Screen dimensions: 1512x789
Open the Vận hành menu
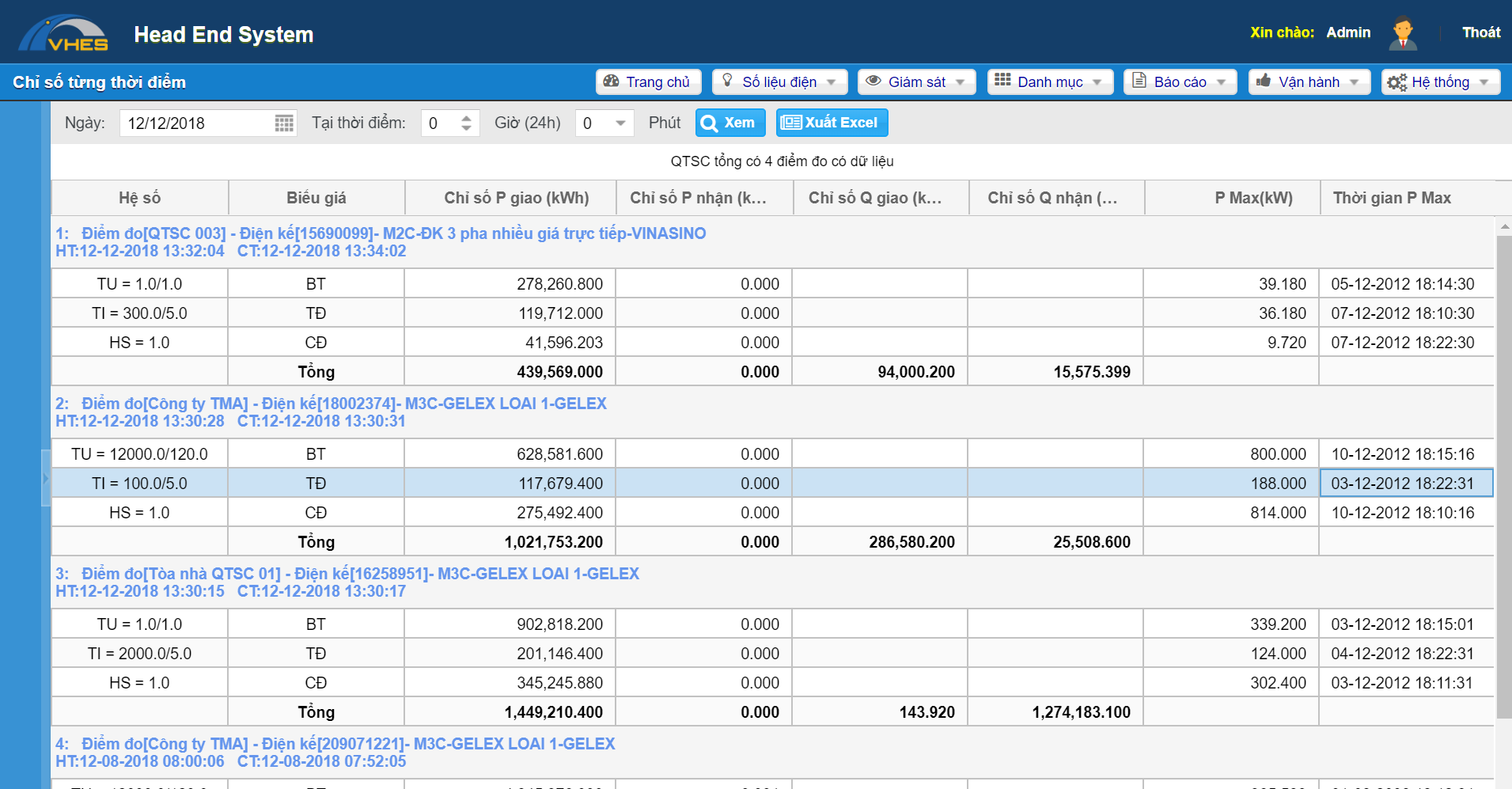click(x=1309, y=82)
